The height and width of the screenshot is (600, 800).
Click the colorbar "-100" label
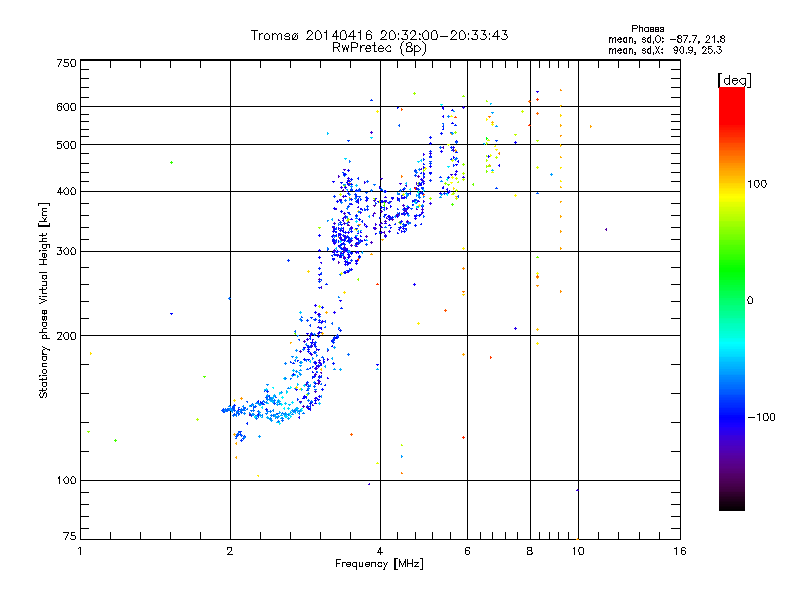point(762,417)
